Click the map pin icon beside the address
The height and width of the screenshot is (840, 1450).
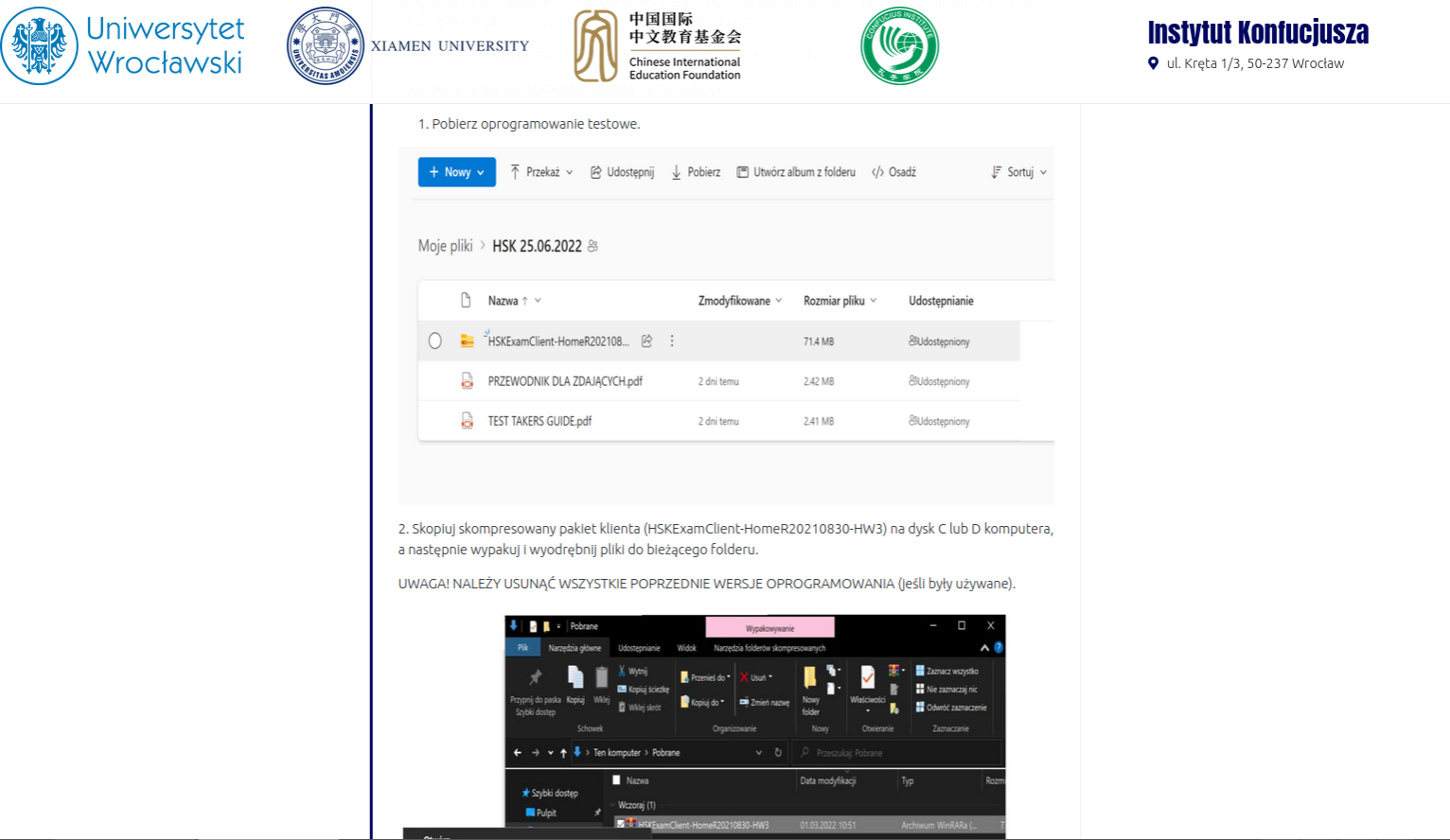tap(1153, 63)
